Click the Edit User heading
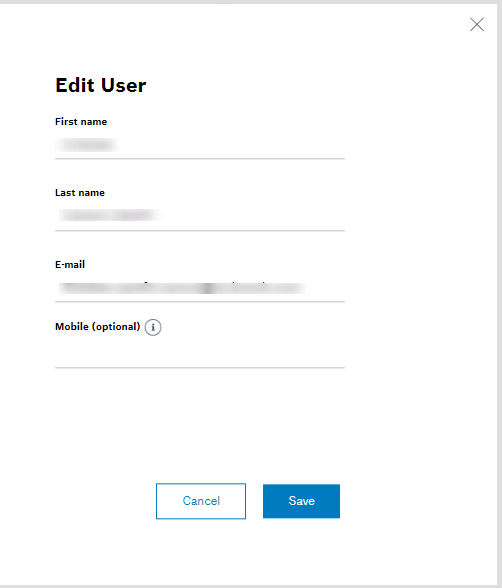The width and height of the screenshot is (502, 588). click(x=101, y=85)
